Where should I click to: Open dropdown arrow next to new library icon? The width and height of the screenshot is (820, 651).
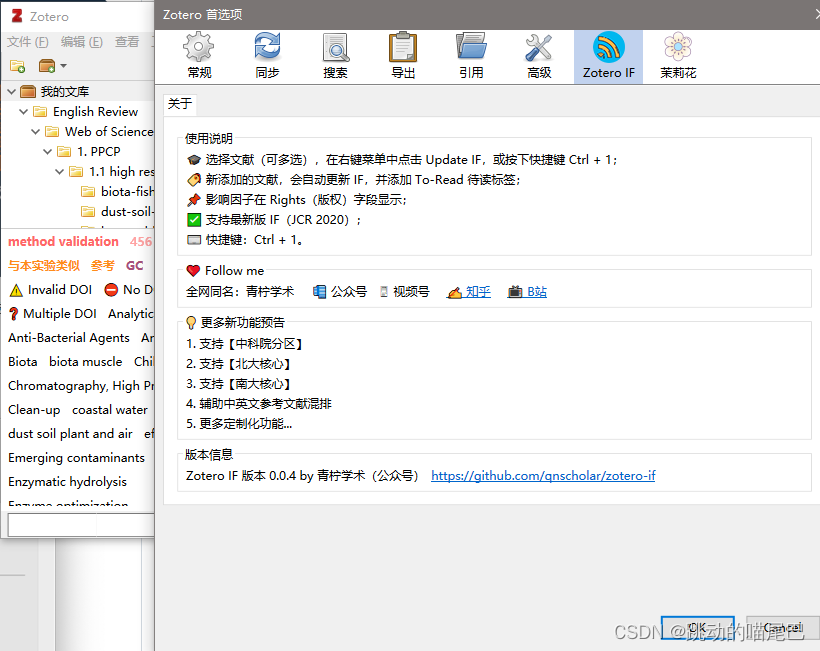pos(63,66)
